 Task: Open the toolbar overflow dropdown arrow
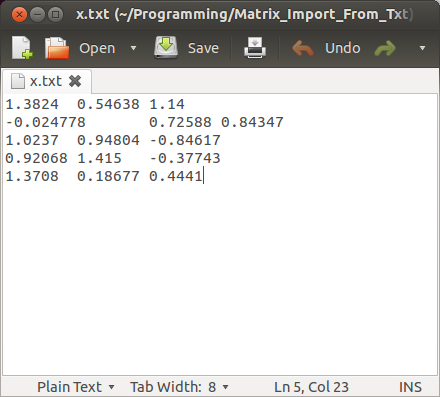click(x=422, y=48)
